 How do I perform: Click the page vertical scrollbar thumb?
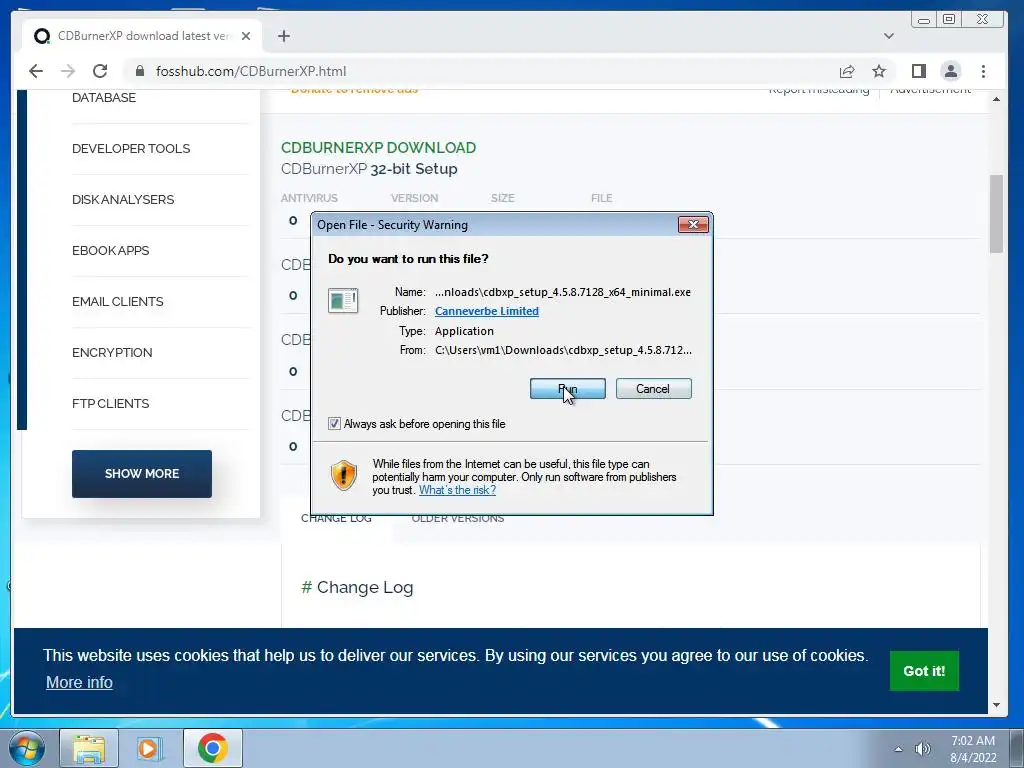pos(996,214)
